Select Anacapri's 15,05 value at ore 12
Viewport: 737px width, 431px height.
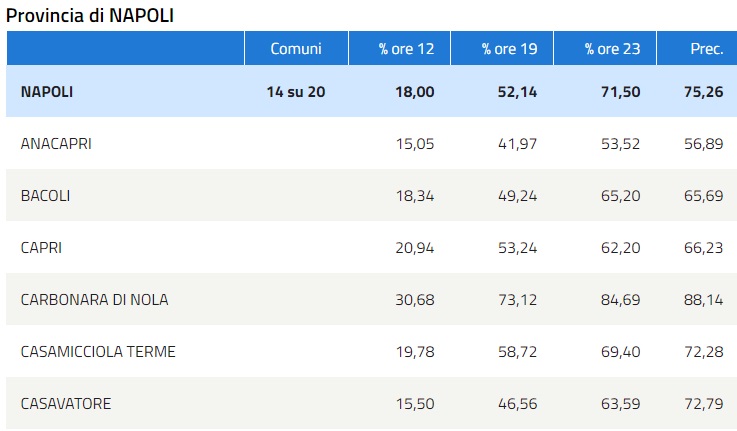pyautogui.click(x=415, y=144)
